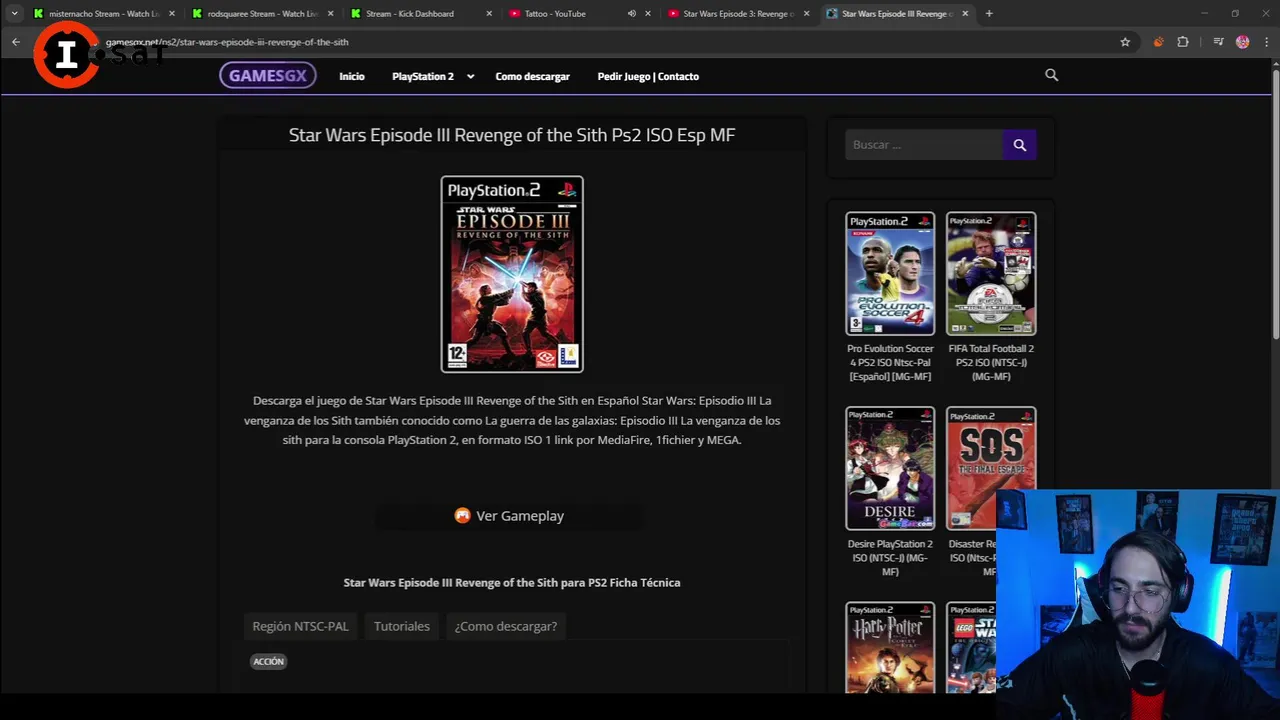Select the Tutoriales tab
The width and height of the screenshot is (1280, 720).
[402, 626]
